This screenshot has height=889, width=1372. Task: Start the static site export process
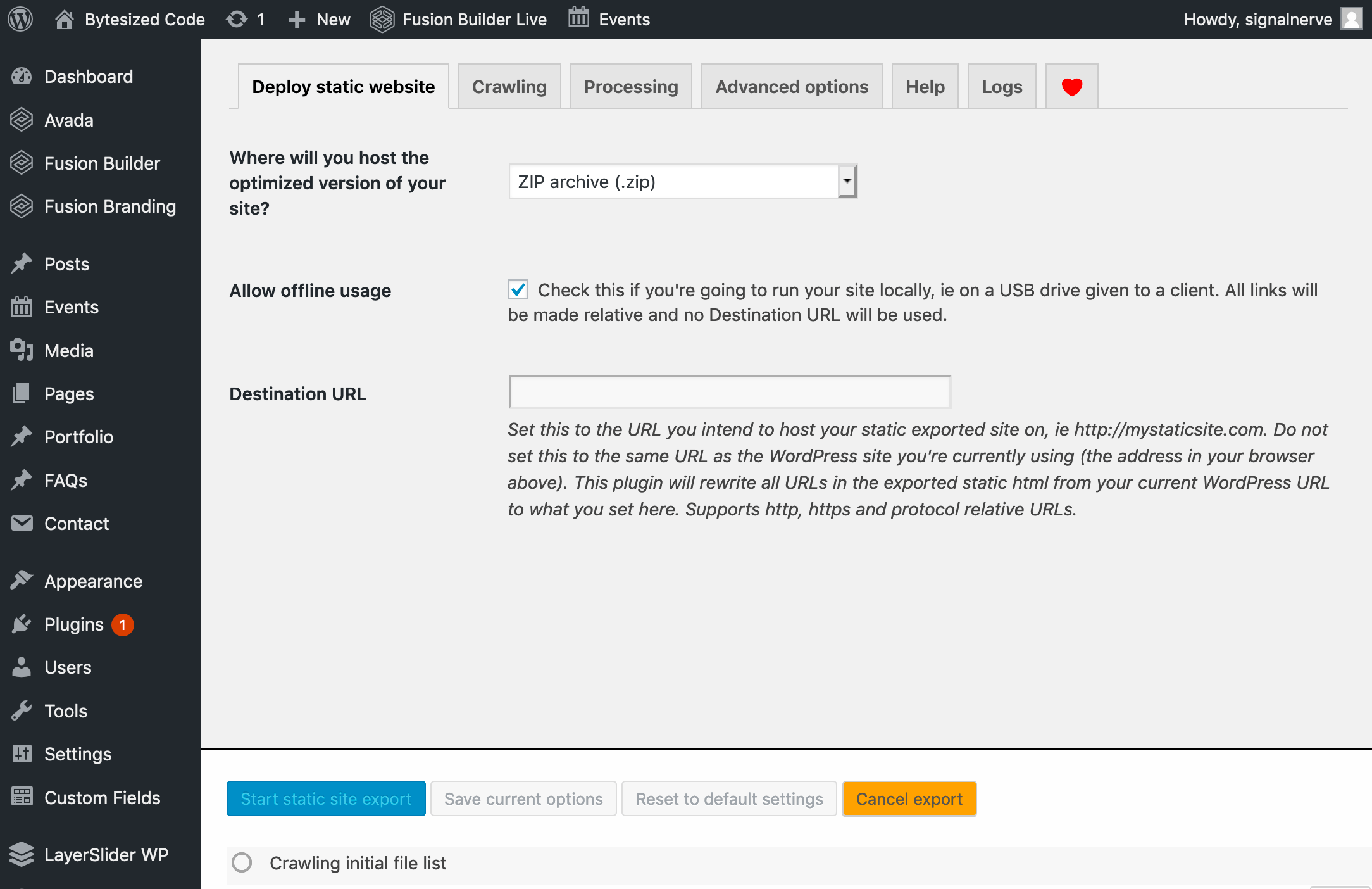pyautogui.click(x=326, y=798)
